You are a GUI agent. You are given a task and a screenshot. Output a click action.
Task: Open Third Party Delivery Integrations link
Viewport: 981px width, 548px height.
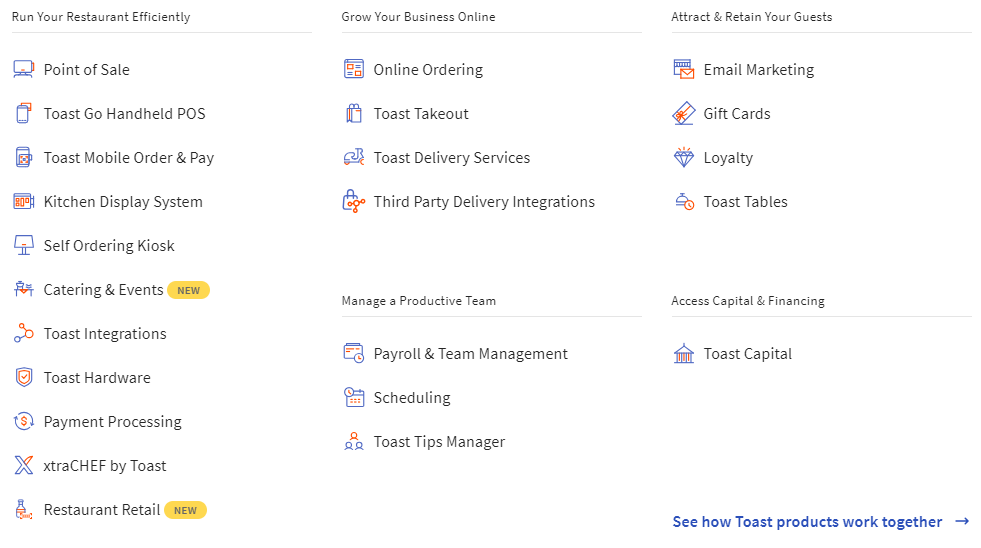(484, 201)
